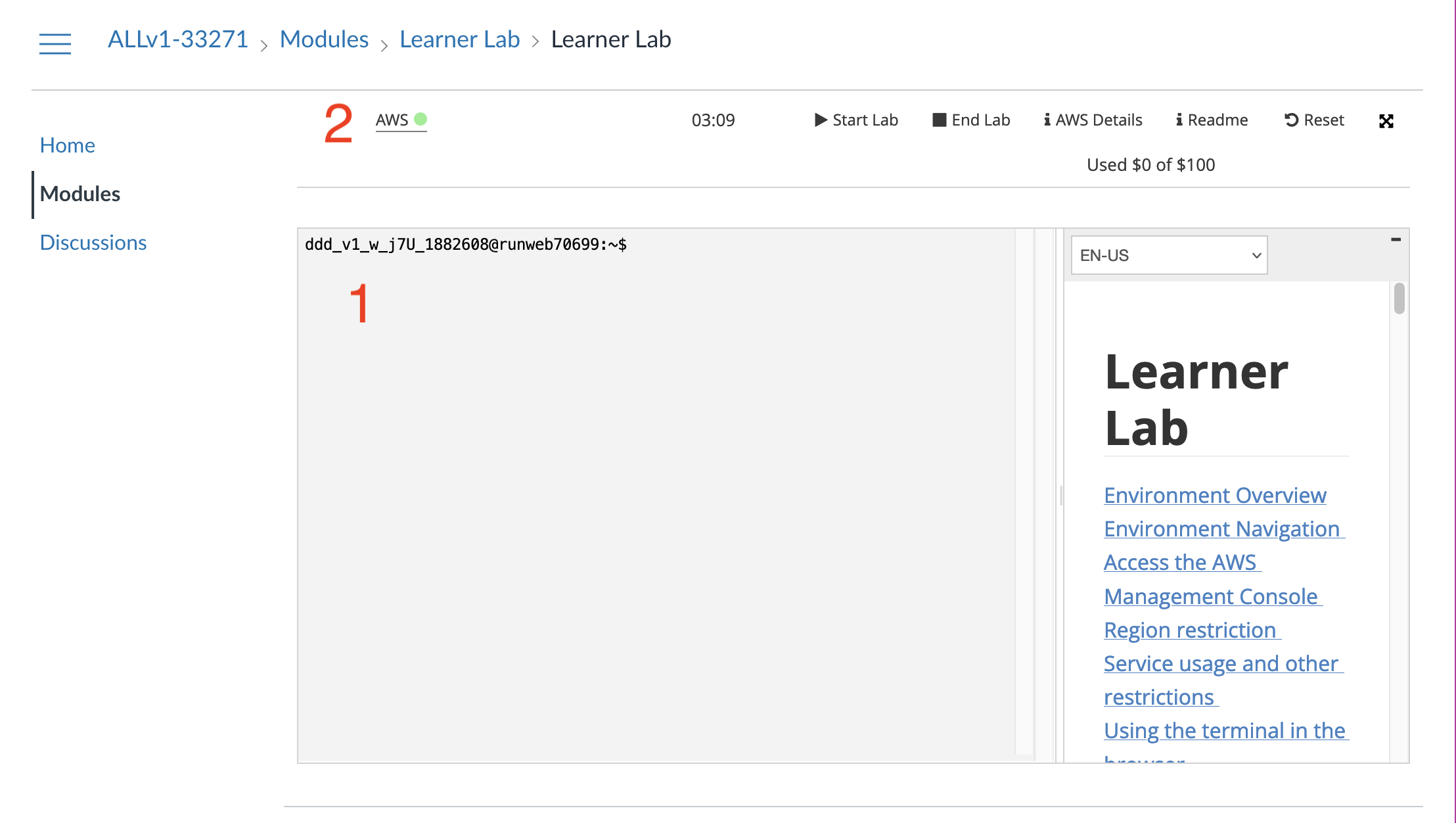Open Discussions in course navigation
The image size is (1456, 823).
93,243
